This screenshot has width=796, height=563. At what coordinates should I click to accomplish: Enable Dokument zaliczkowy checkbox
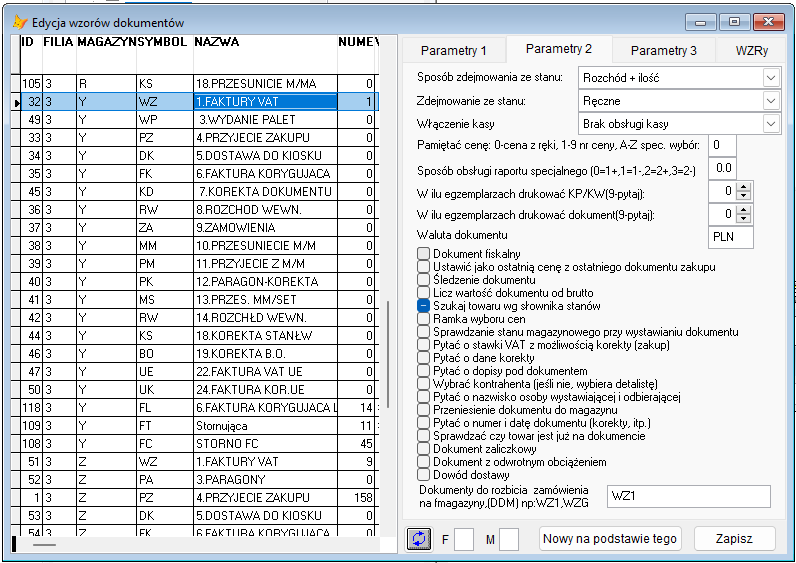(423, 449)
